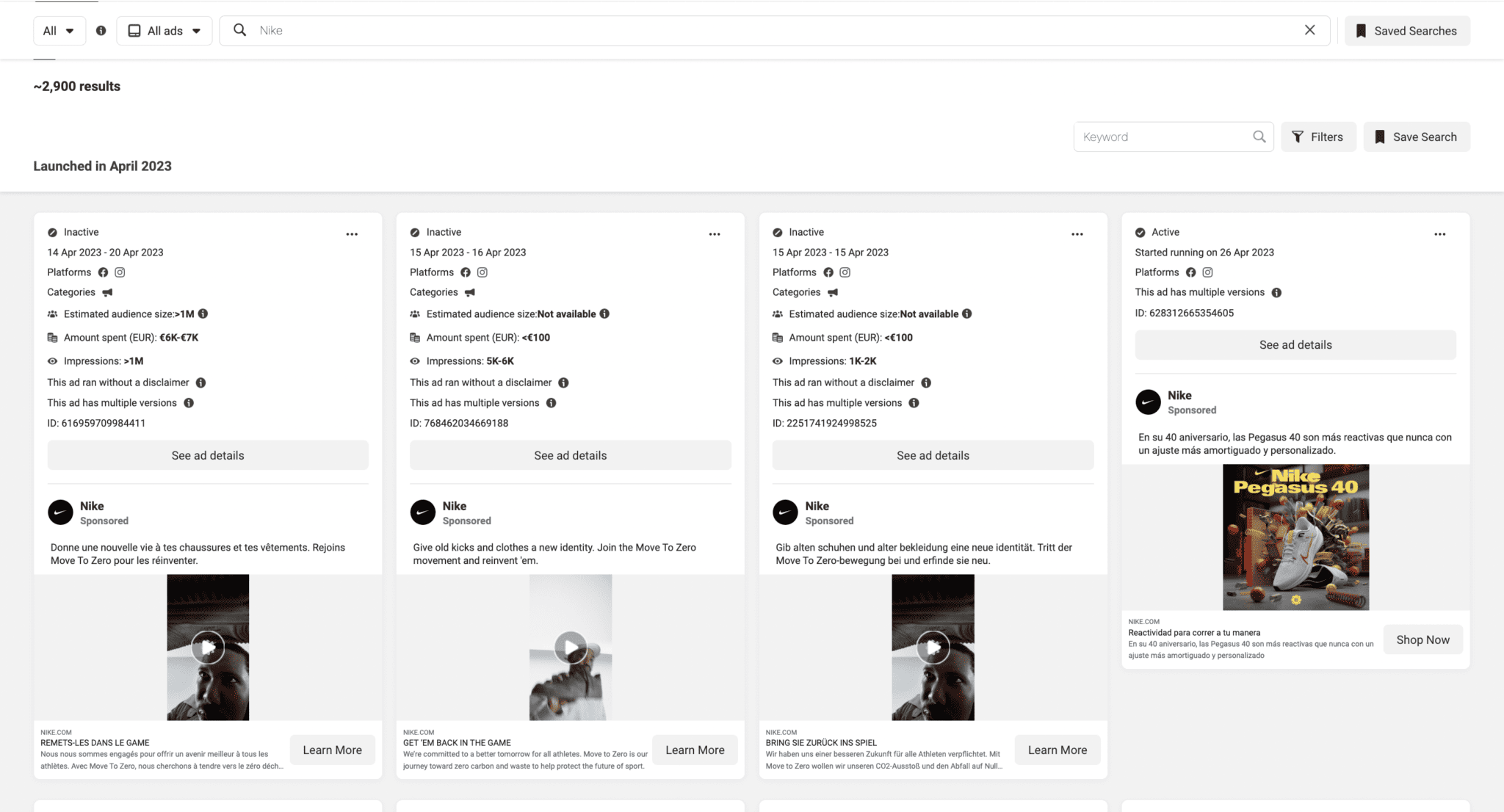Click Shop Now on Pegasus ad

tap(1422, 639)
